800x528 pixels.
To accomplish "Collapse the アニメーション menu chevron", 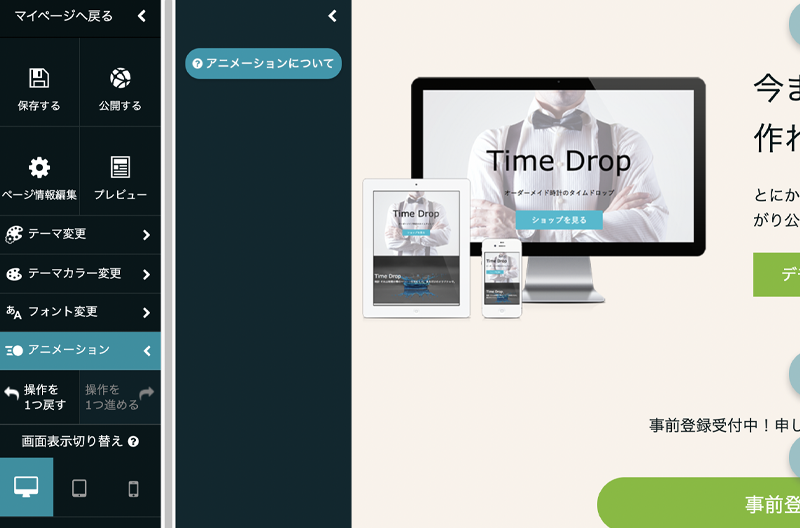I will [x=146, y=351].
